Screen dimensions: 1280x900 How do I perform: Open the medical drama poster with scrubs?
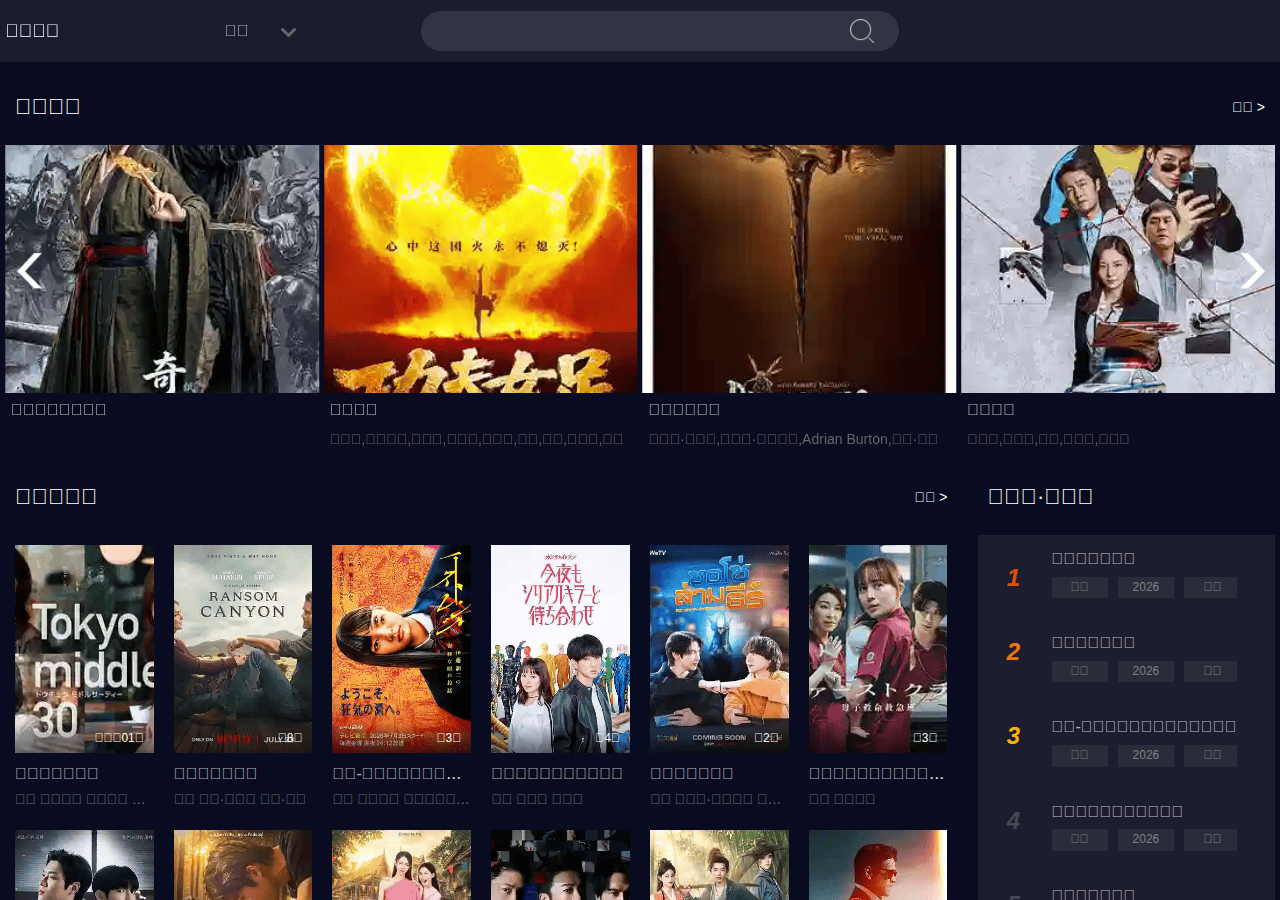tap(878, 649)
